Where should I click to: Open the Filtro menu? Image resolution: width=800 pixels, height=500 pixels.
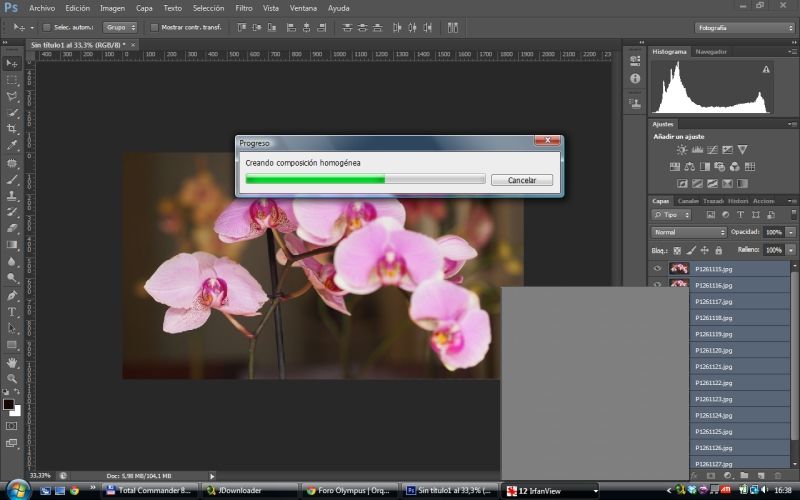(244, 8)
